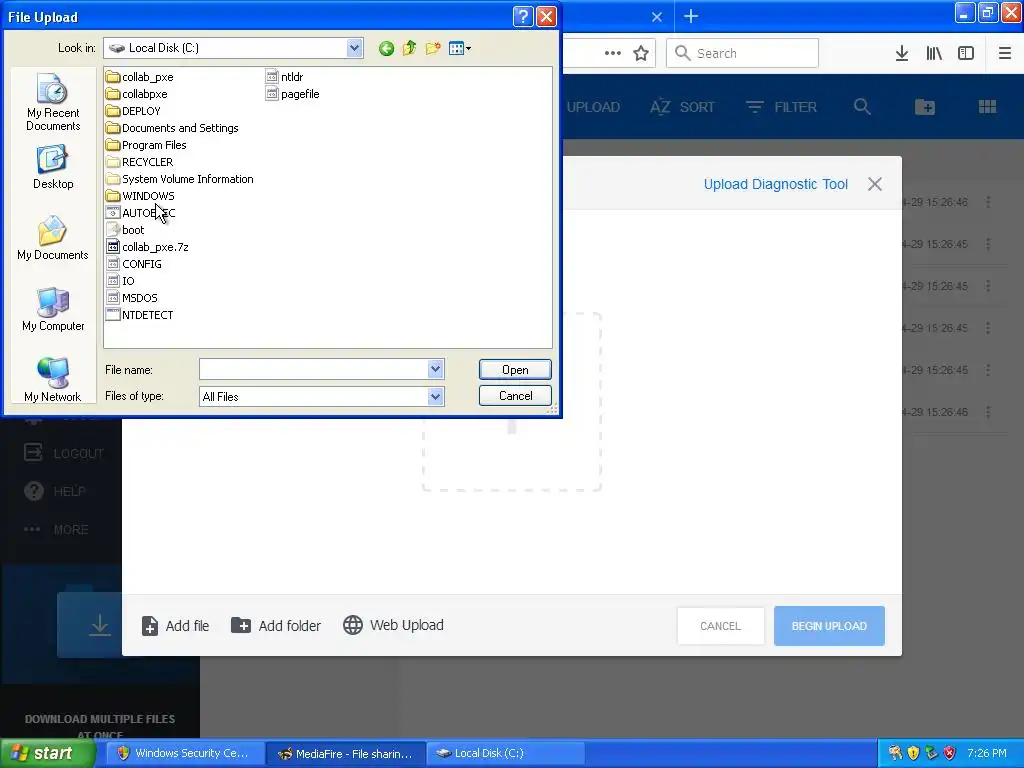Switch to Local Disk (C:) taskbar window
Screen dimensions: 1024x768
tap(505, 753)
